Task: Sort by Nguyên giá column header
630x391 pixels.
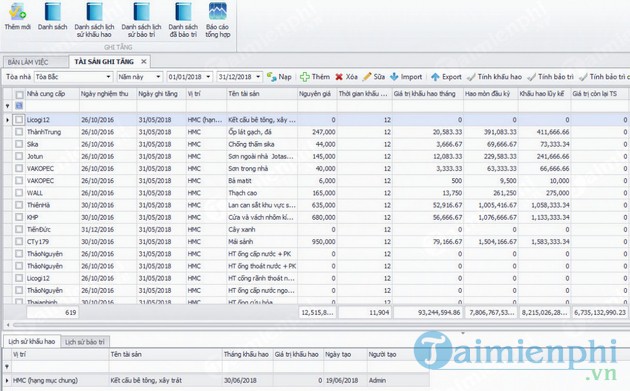Action: tap(317, 94)
